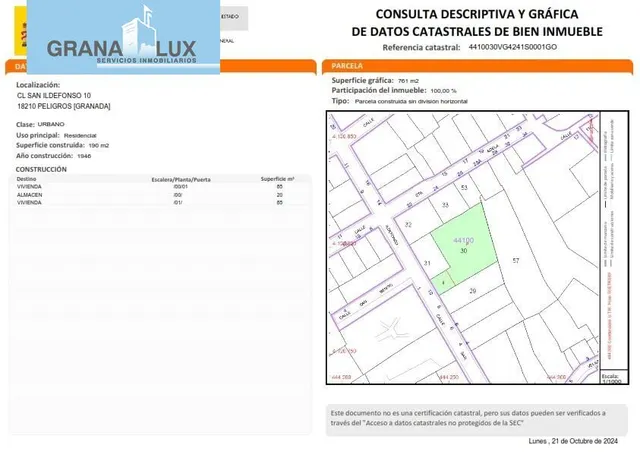Select the address 'CL SAN ILDEFONSO 10'
Screen dimensions: 640x452
click(54, 96)
